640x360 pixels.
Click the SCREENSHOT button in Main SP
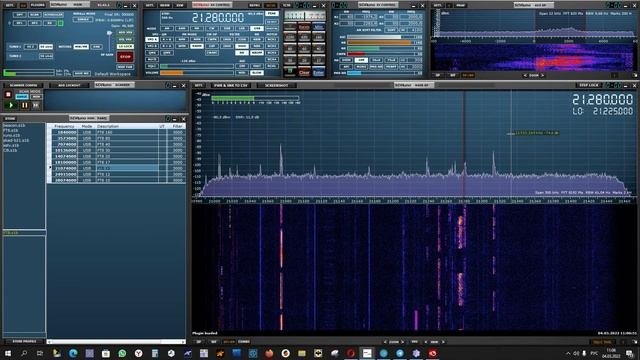click(276, 85)
